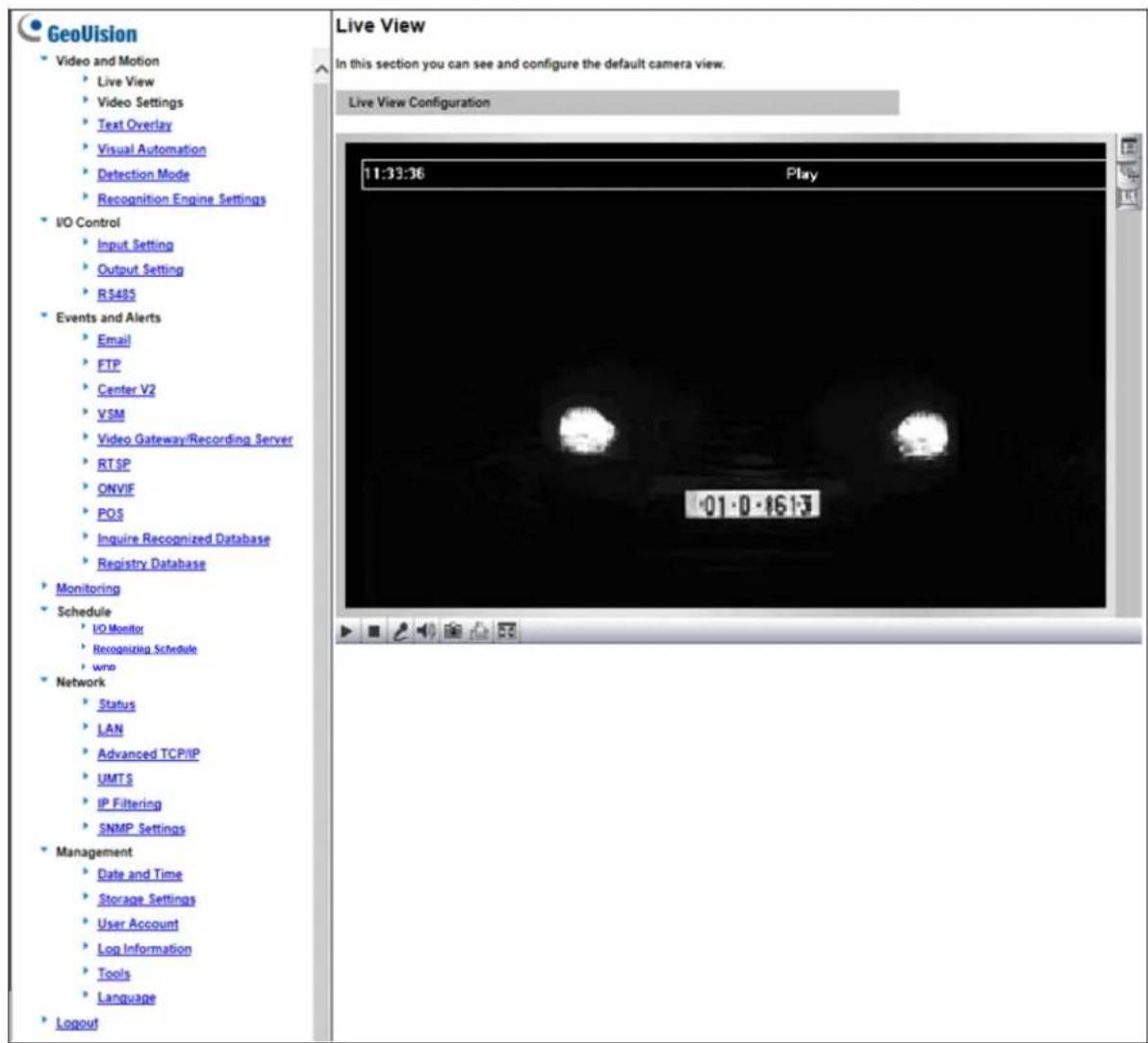The image size is (1148, 1043).
Task: Open UMTS settings
Action: pyautogui.click(x=115, y=779)
